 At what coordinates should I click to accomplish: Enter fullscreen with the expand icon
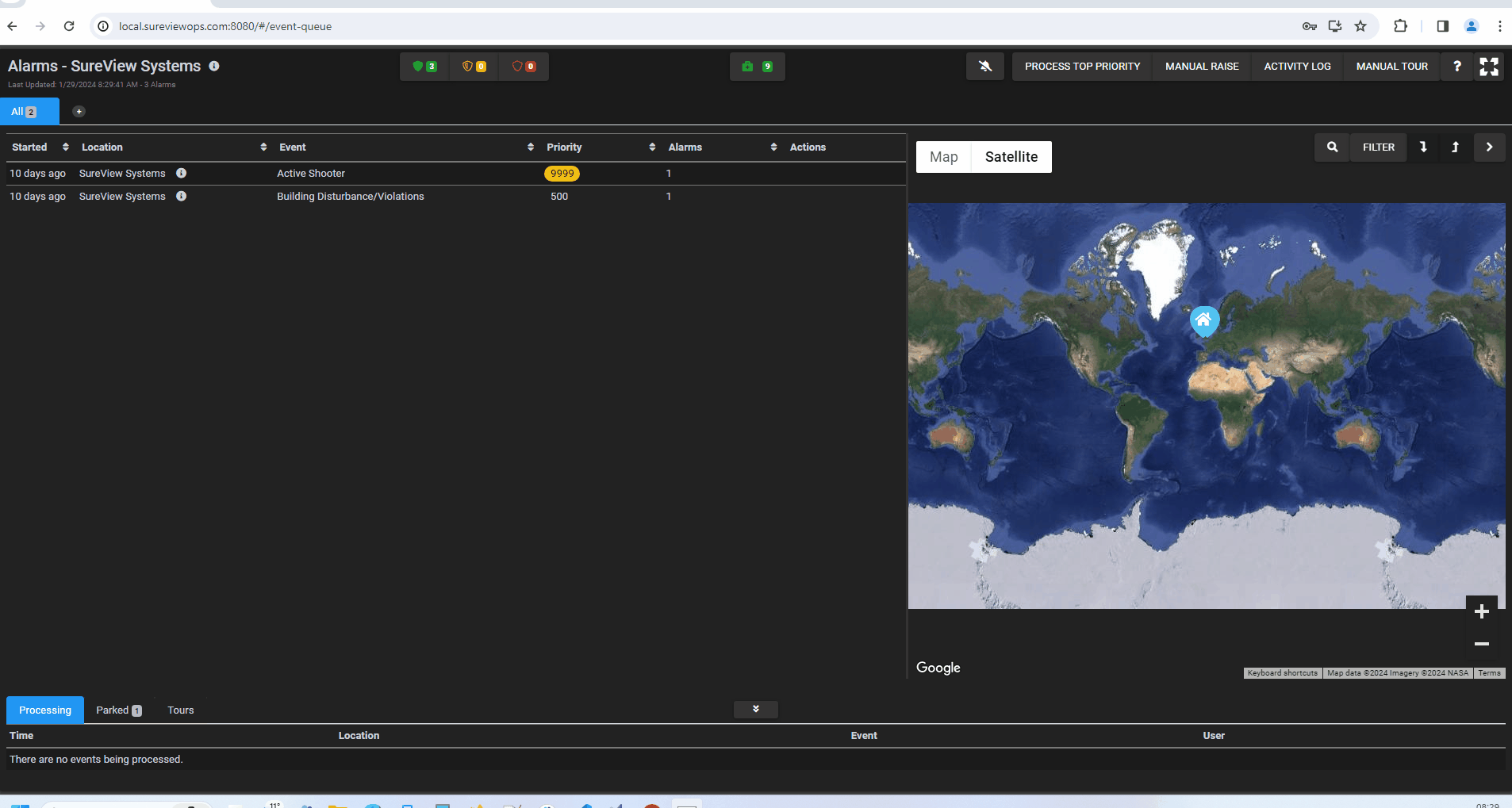pyautogui.click(x=1489, y=67)
